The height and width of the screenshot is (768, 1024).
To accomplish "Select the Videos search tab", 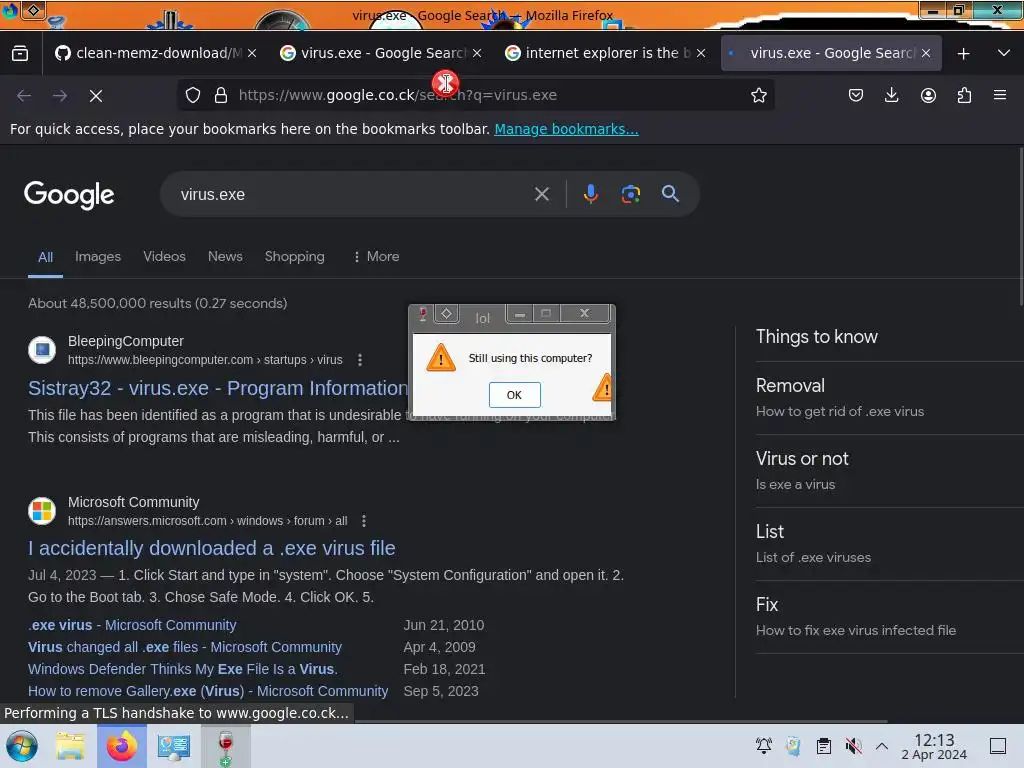I will pyautogui.click(x=165, y=257).
